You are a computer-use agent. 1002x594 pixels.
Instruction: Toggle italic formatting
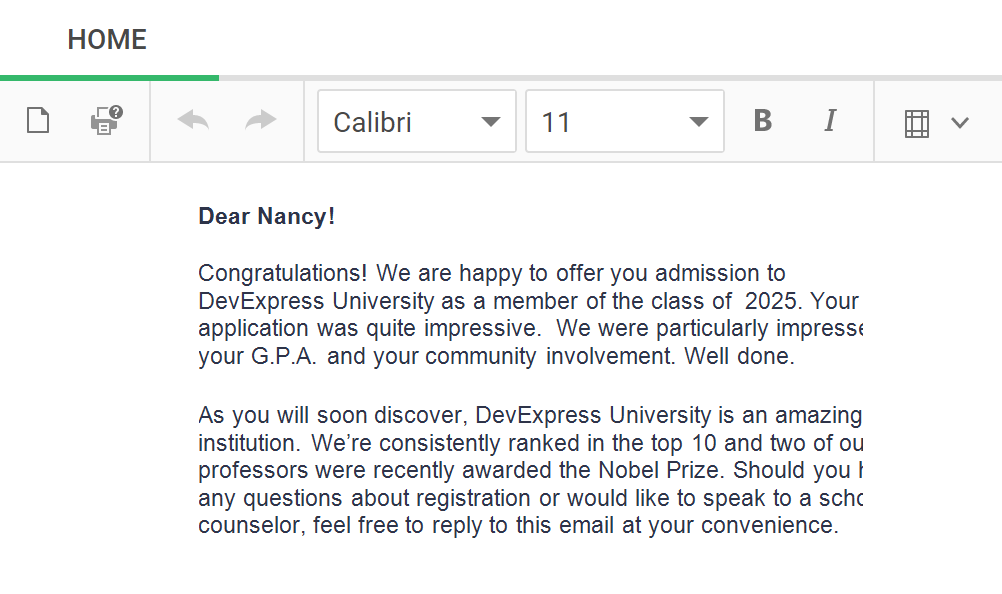829,121
